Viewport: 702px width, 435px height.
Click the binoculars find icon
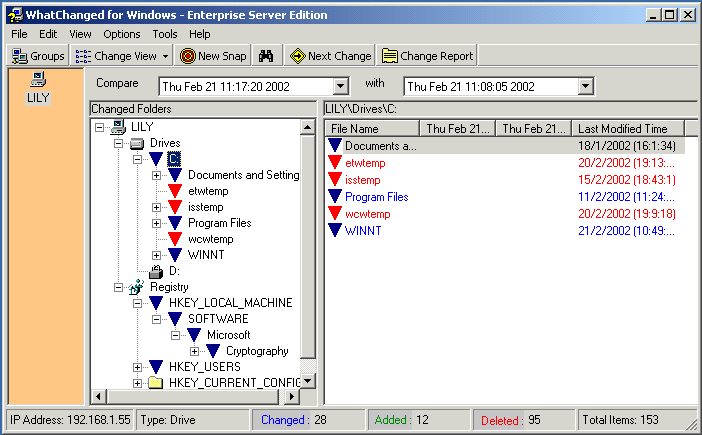point(266,56)
